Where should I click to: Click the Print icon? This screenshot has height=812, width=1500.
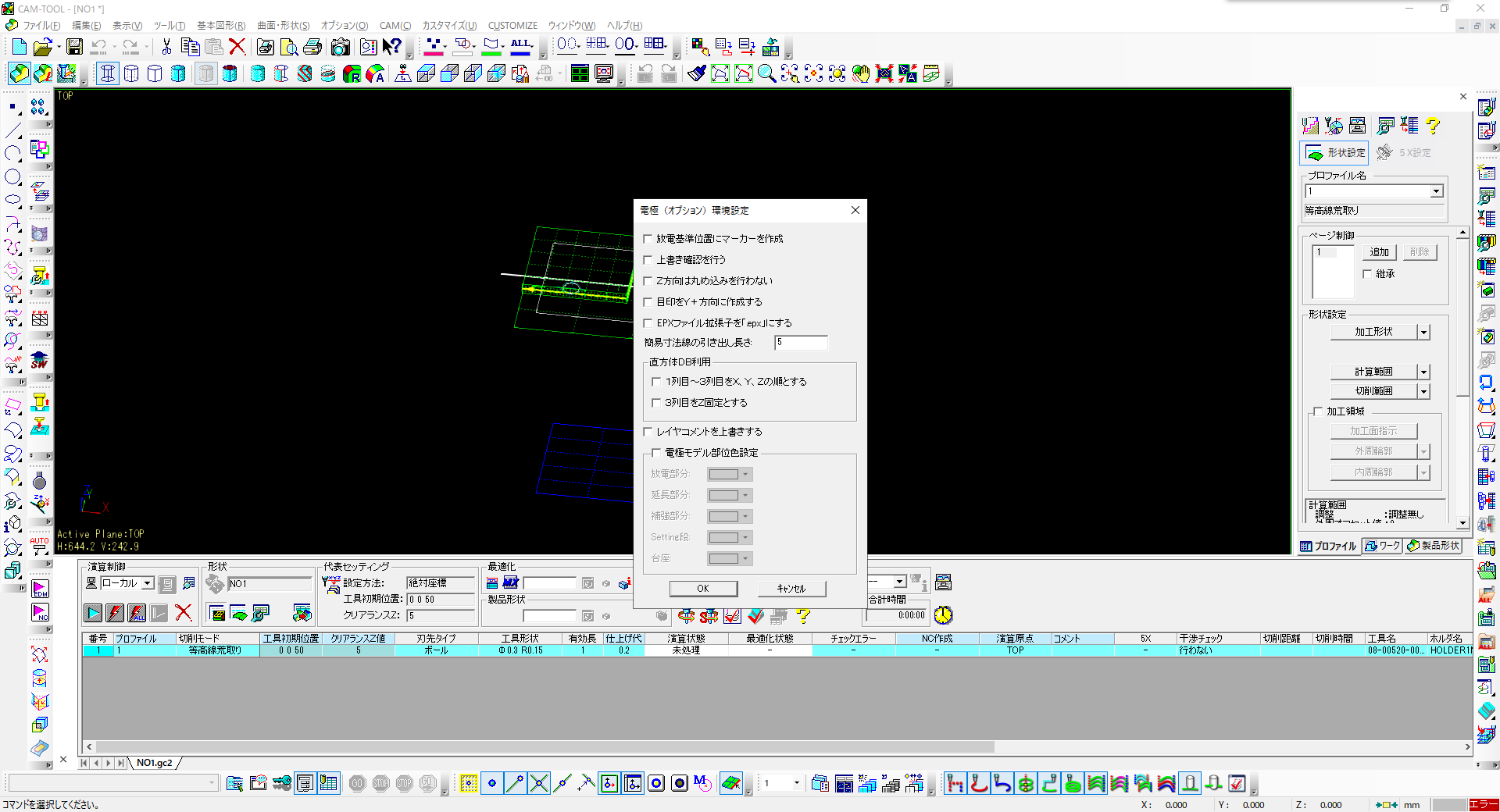312,47
